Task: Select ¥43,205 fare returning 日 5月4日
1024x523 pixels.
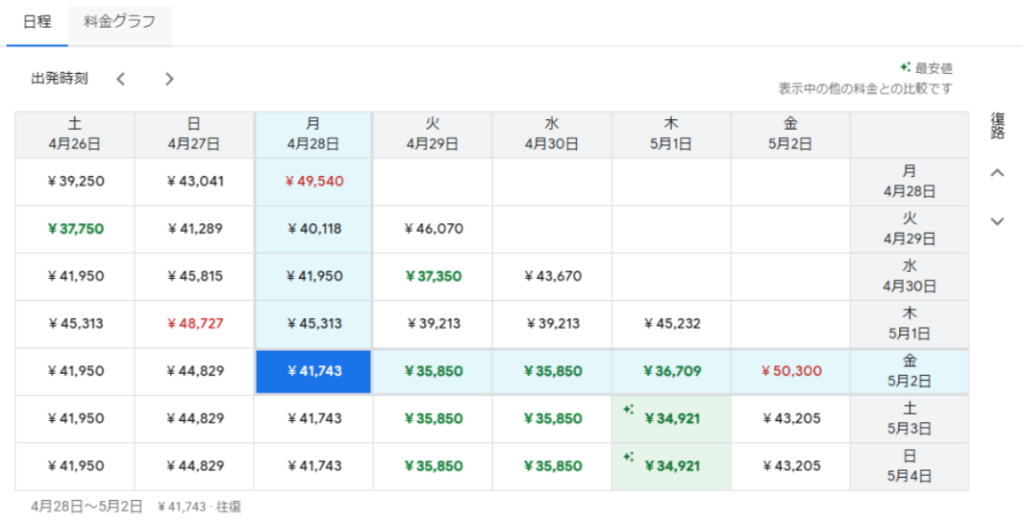Action: 791,467
